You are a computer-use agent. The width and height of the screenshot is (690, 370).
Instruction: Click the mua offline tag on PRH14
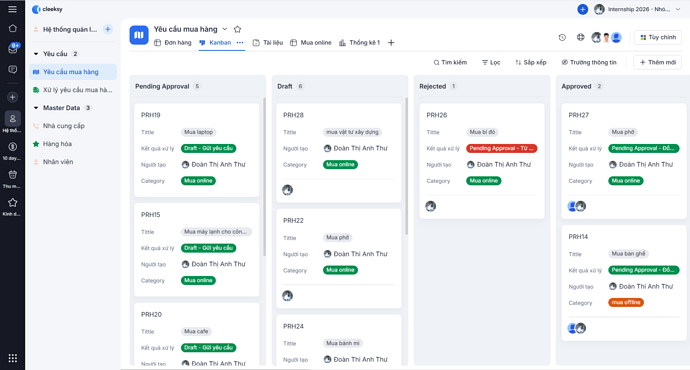(x=626, y=302)
